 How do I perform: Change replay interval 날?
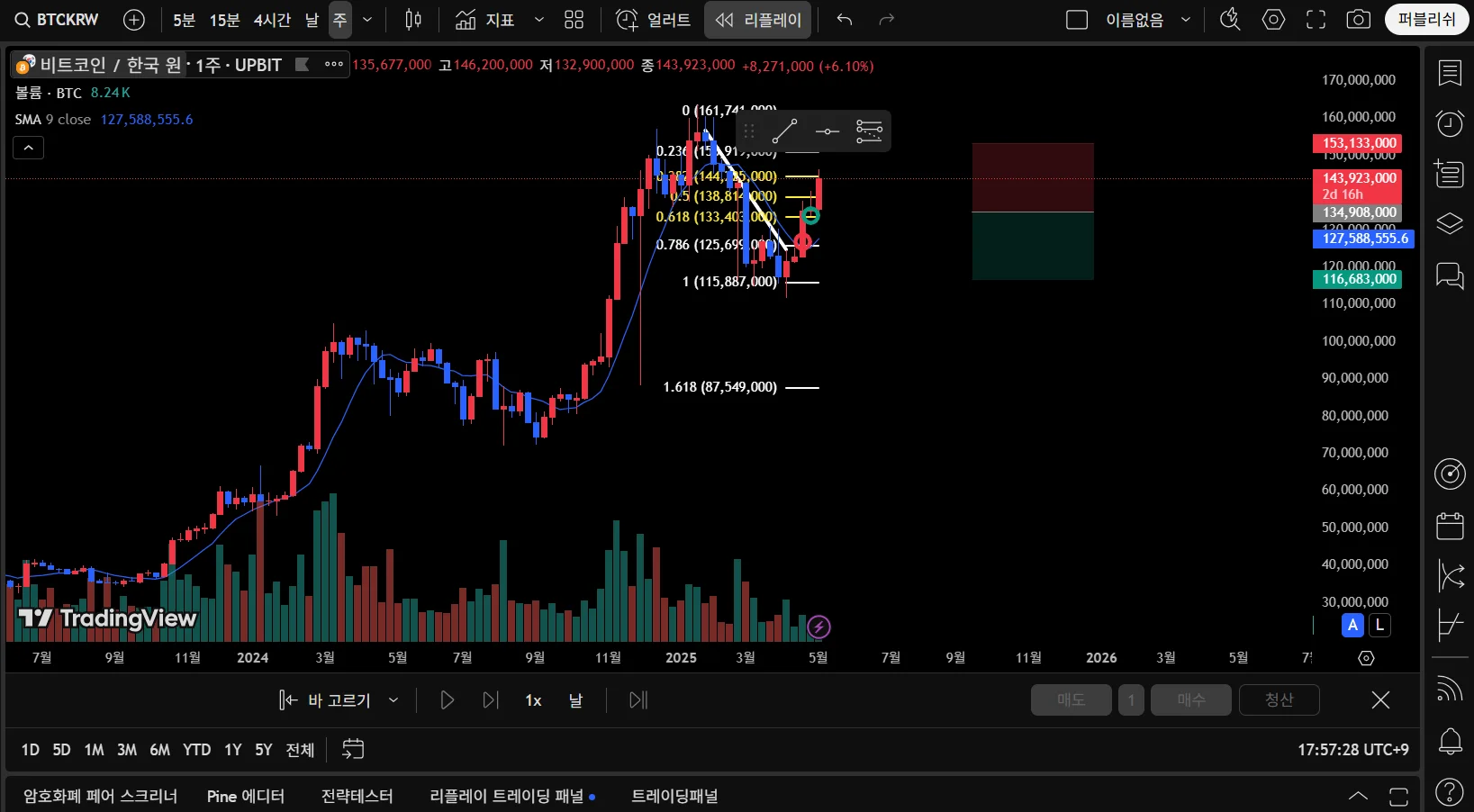pyautogui.click(x=575, y=700)
